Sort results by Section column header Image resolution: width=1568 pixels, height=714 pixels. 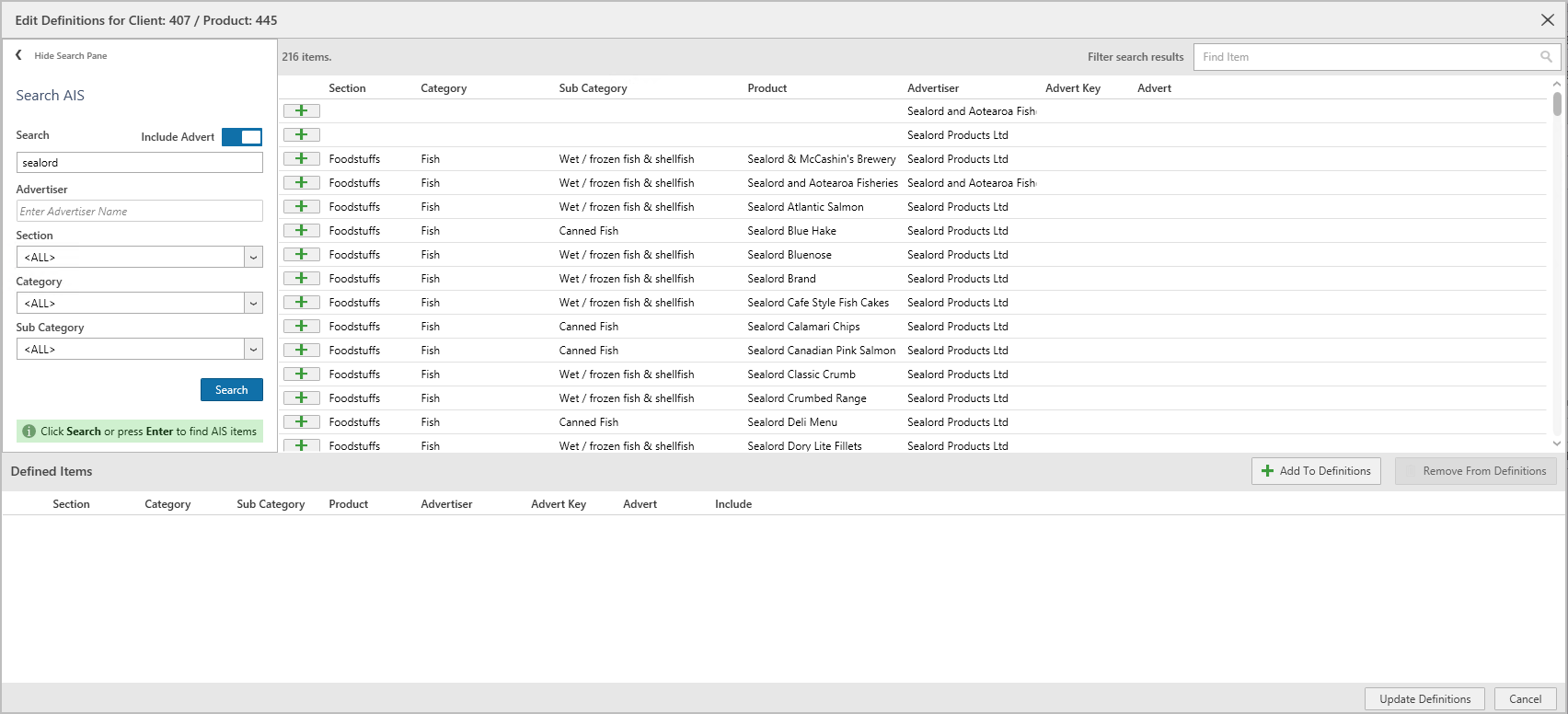coord(347,88)
